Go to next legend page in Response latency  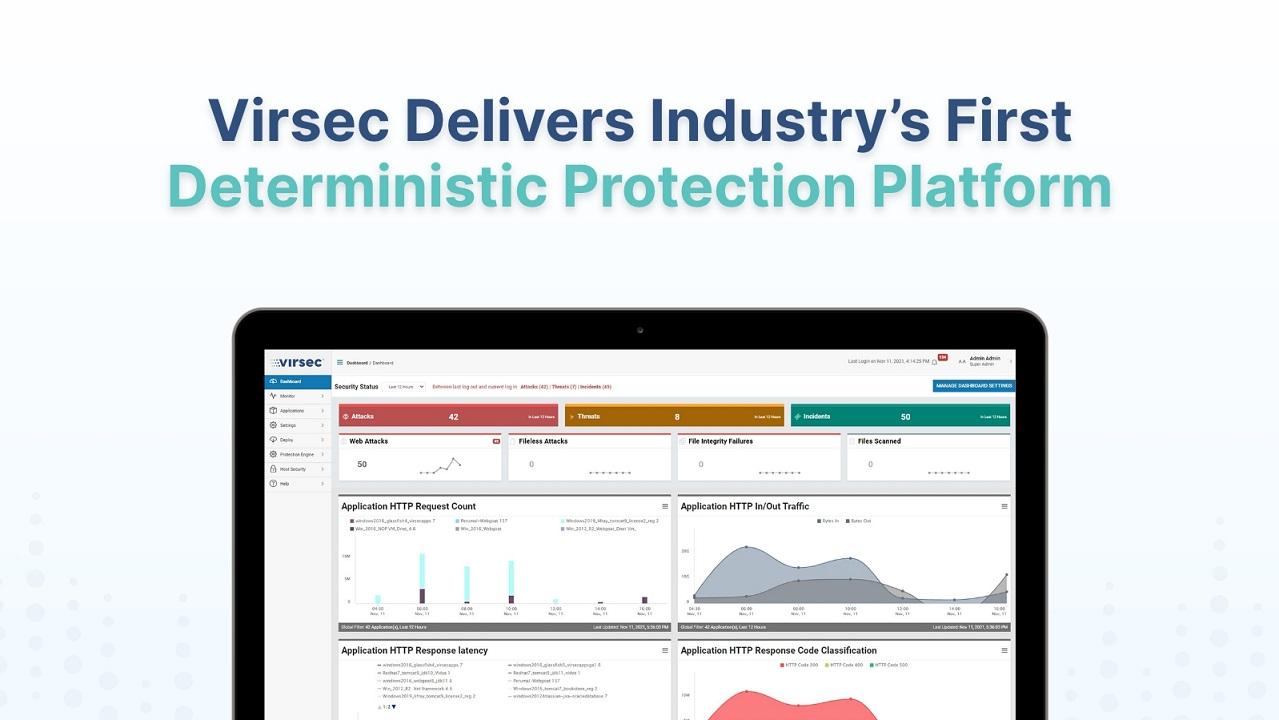394,707
